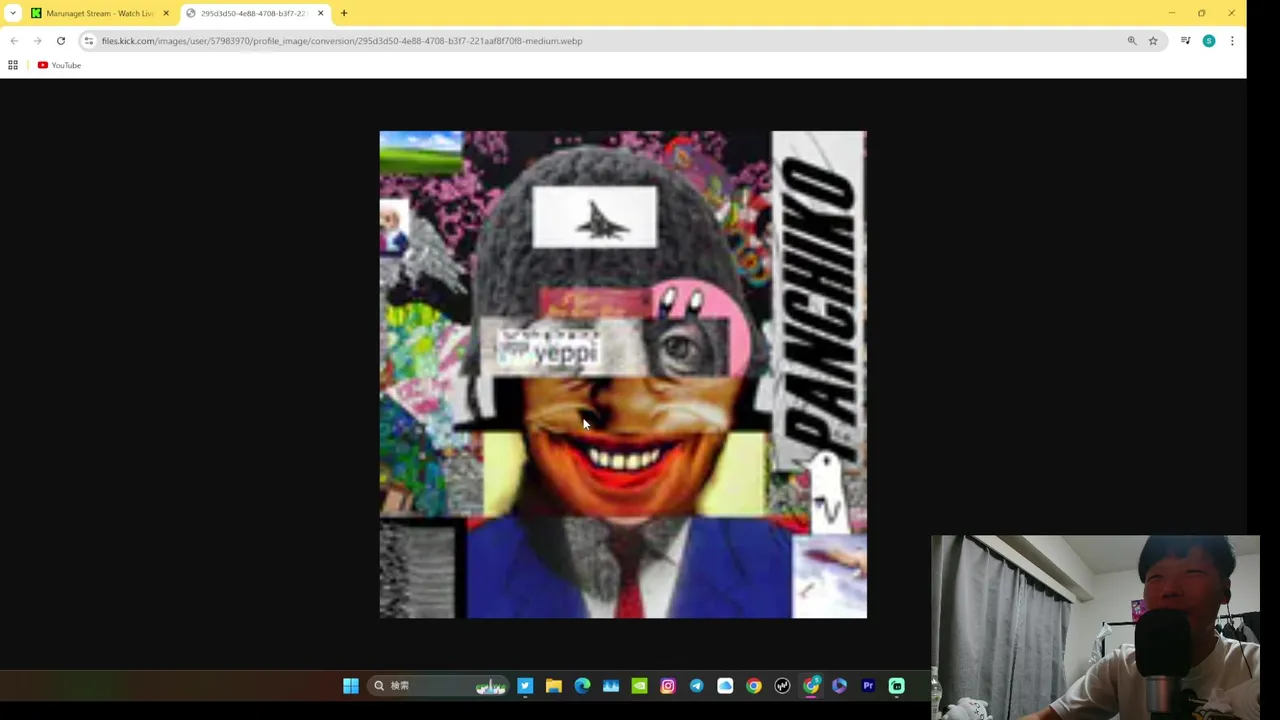Reload the current page
The height and width of the screenshot is (720, 1280).
point(61,41)
